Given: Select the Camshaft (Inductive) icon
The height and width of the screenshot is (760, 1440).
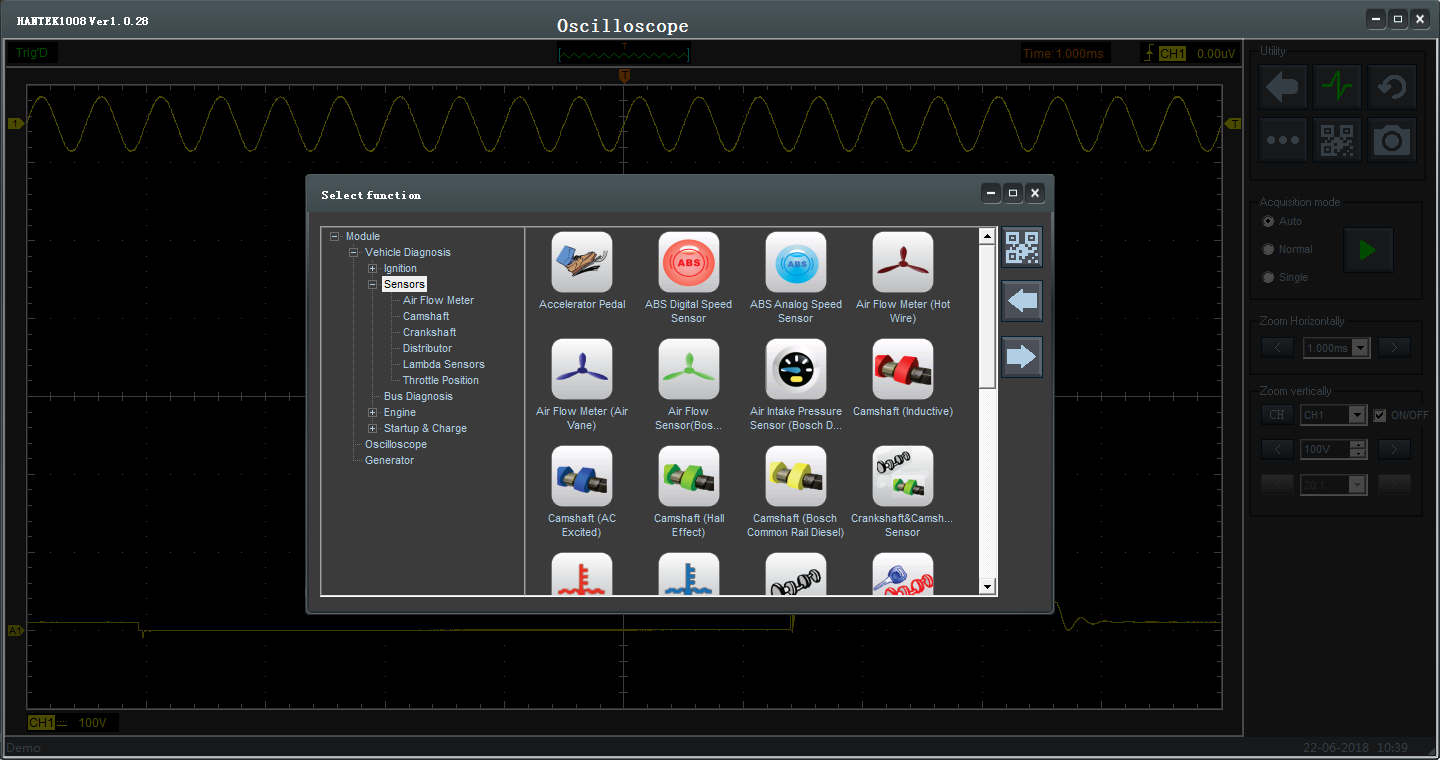Looking at the screenshot, I should (902, 370).
